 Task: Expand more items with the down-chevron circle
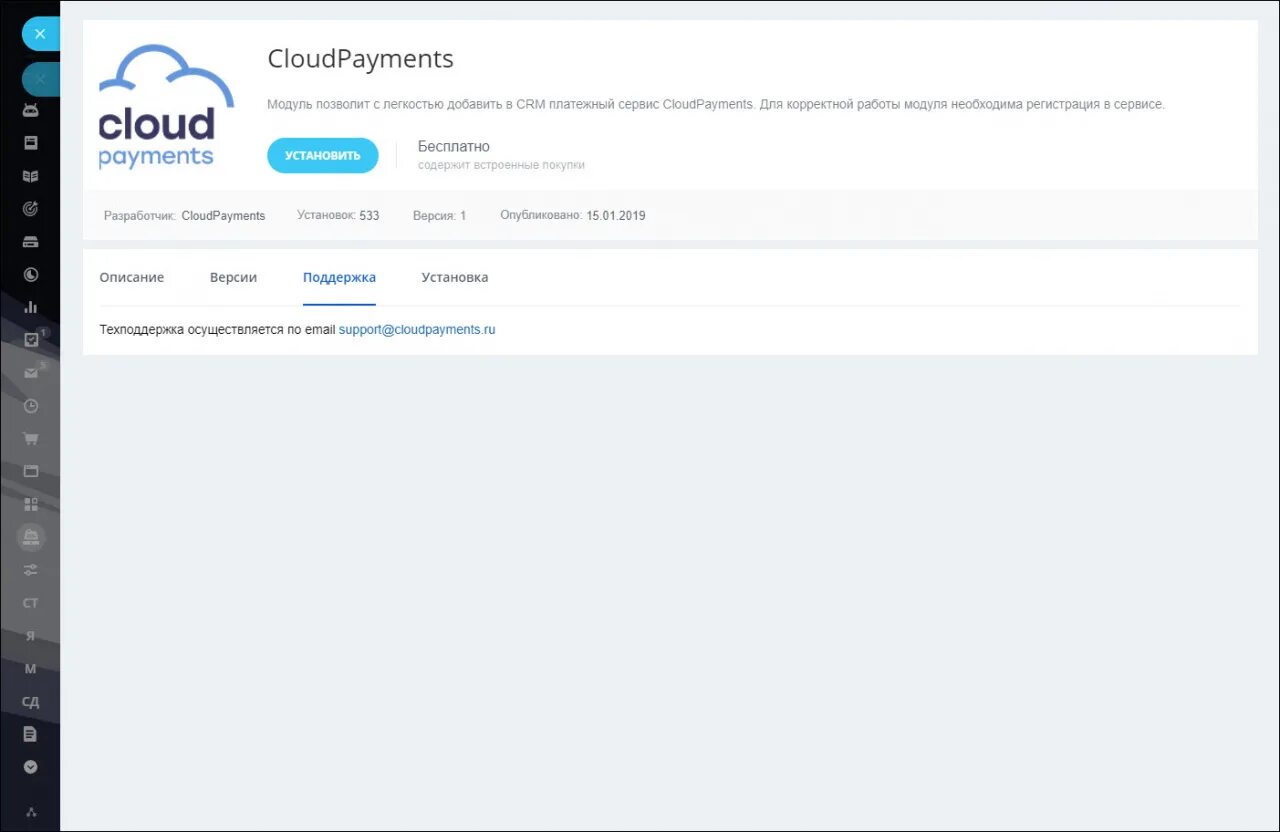pos(31,767)
